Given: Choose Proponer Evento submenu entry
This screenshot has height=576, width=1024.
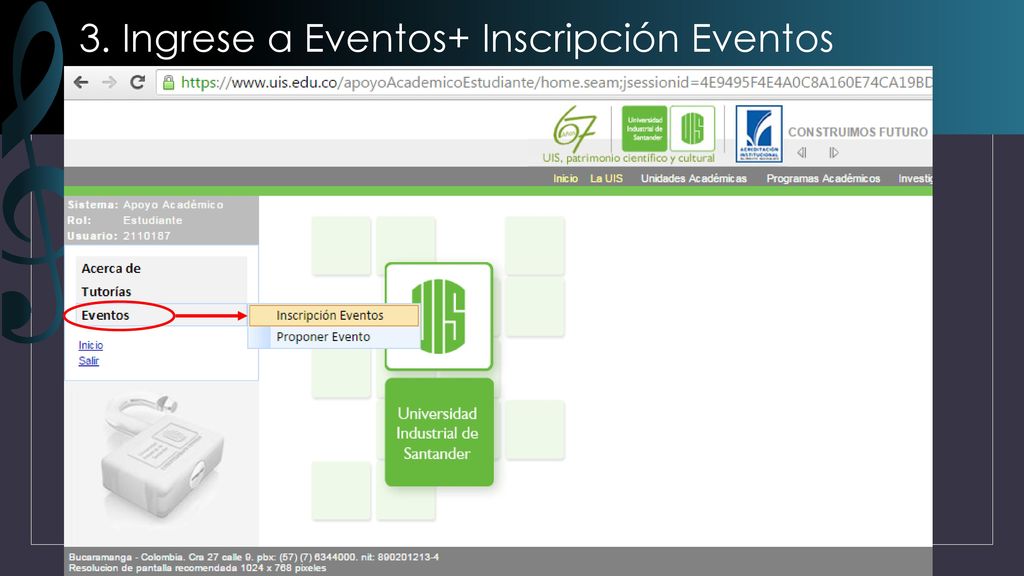Looking at the screenshot, I should pos(334,337).
